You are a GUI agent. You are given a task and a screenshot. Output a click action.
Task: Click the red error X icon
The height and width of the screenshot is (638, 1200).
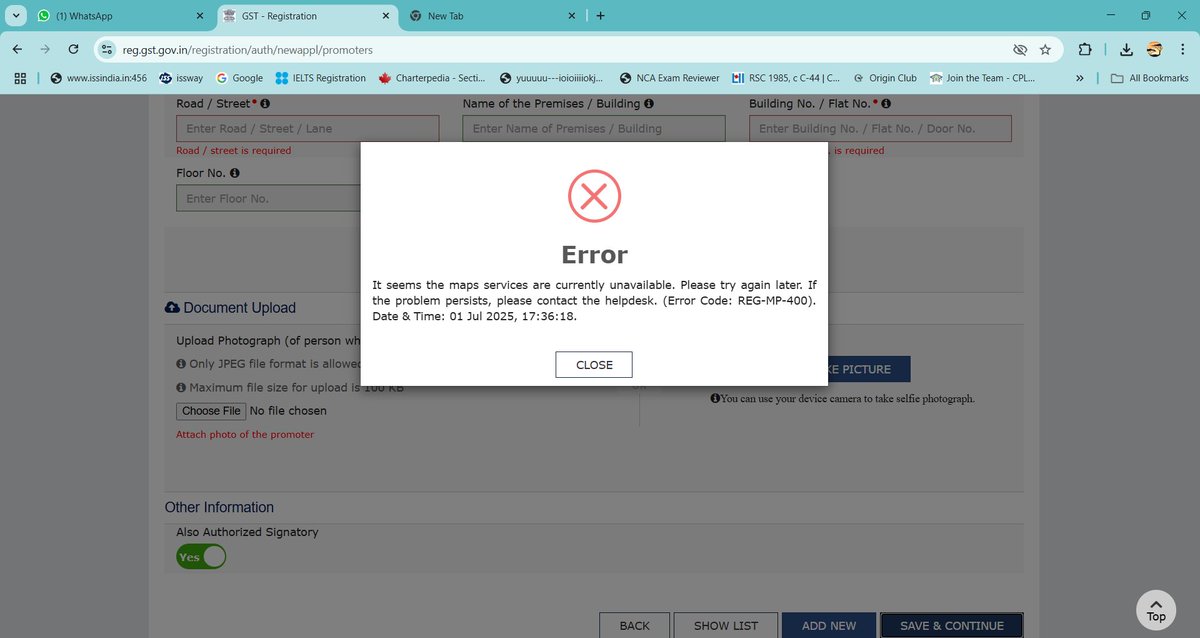coord(594,196)
